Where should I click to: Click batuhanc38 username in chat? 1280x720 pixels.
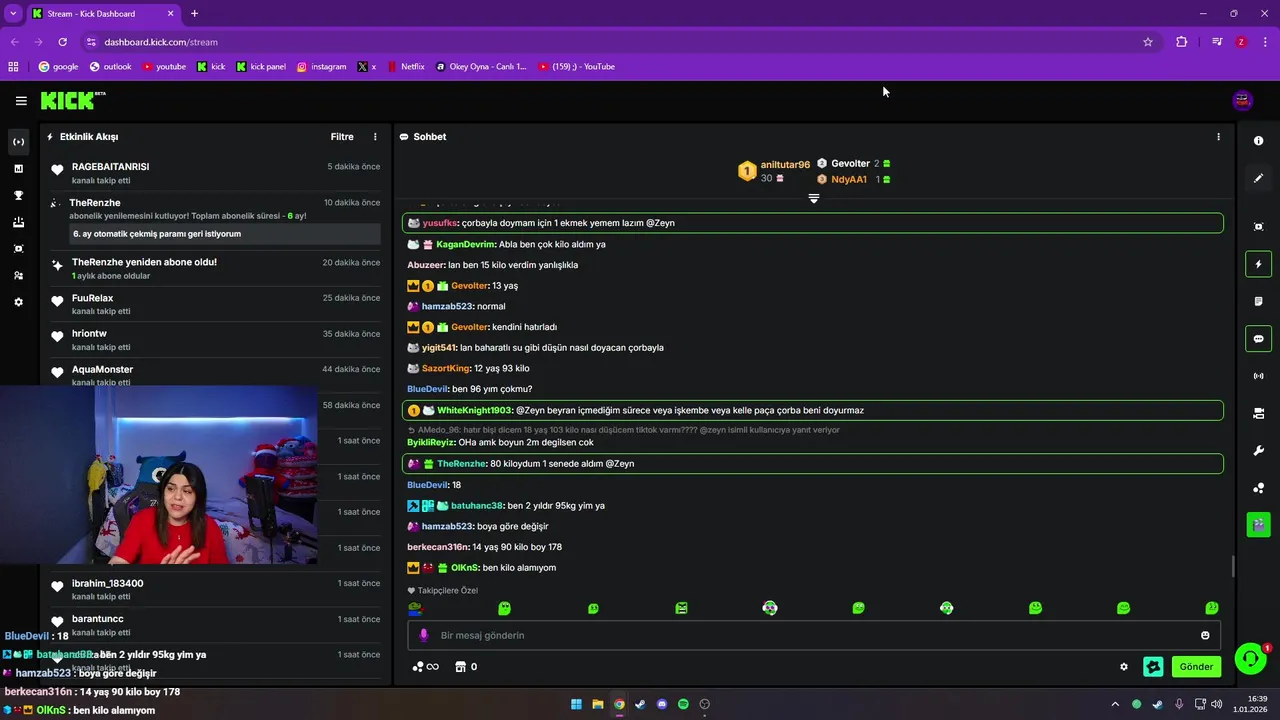pyautogui.click(x=476, y=506)
